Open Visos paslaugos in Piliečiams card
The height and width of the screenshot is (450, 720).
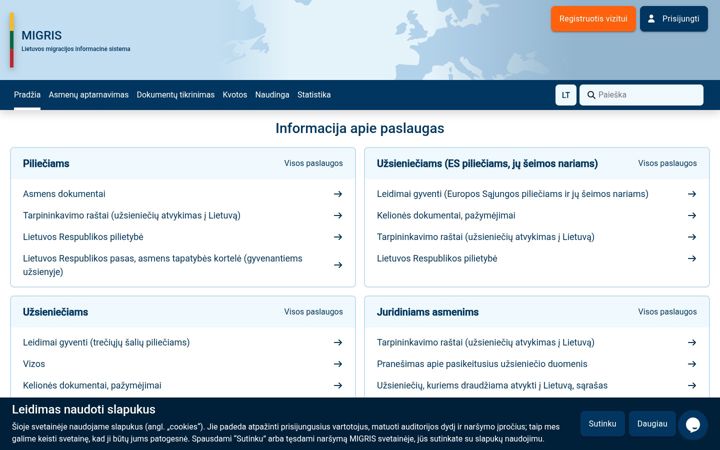click(313, 163)
